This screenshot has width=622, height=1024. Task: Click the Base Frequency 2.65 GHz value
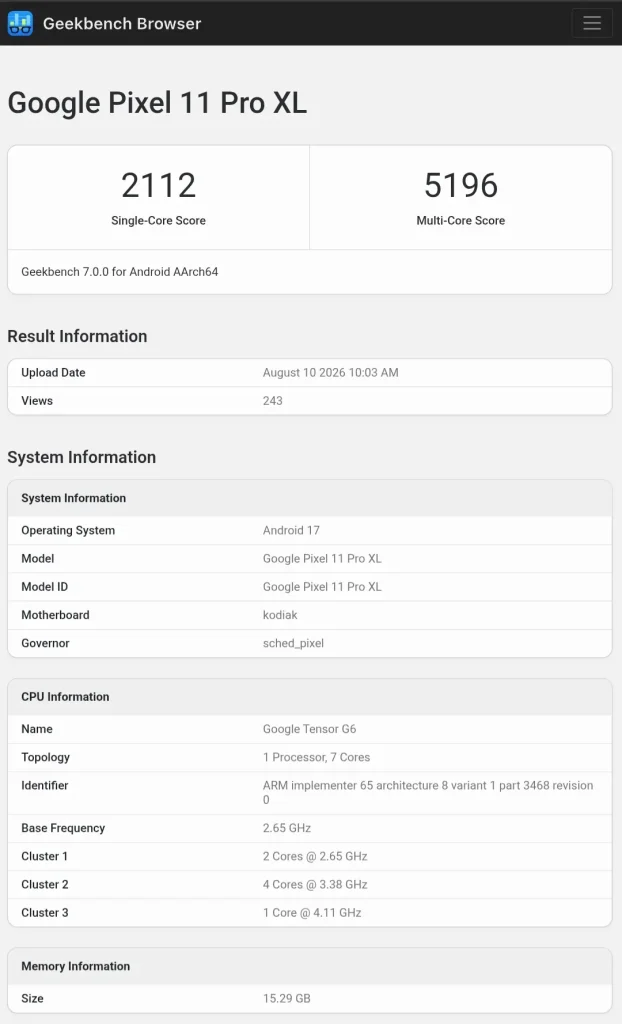(287, 828)
